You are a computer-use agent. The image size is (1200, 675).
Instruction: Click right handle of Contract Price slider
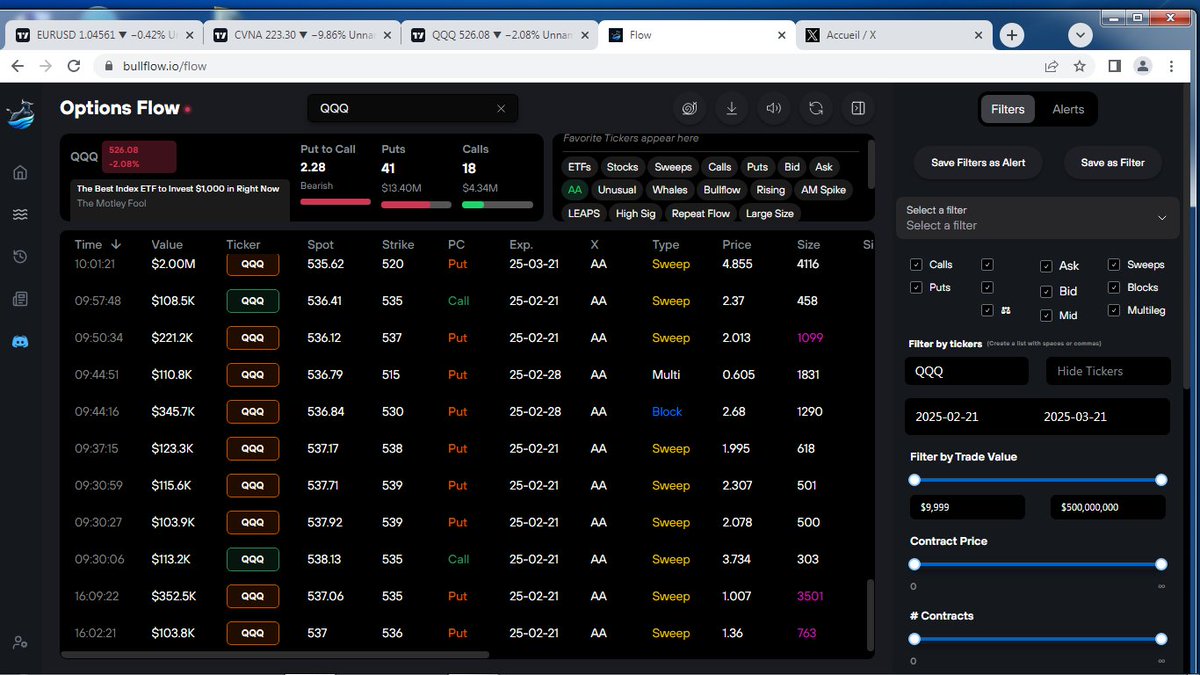point(1161,564)
